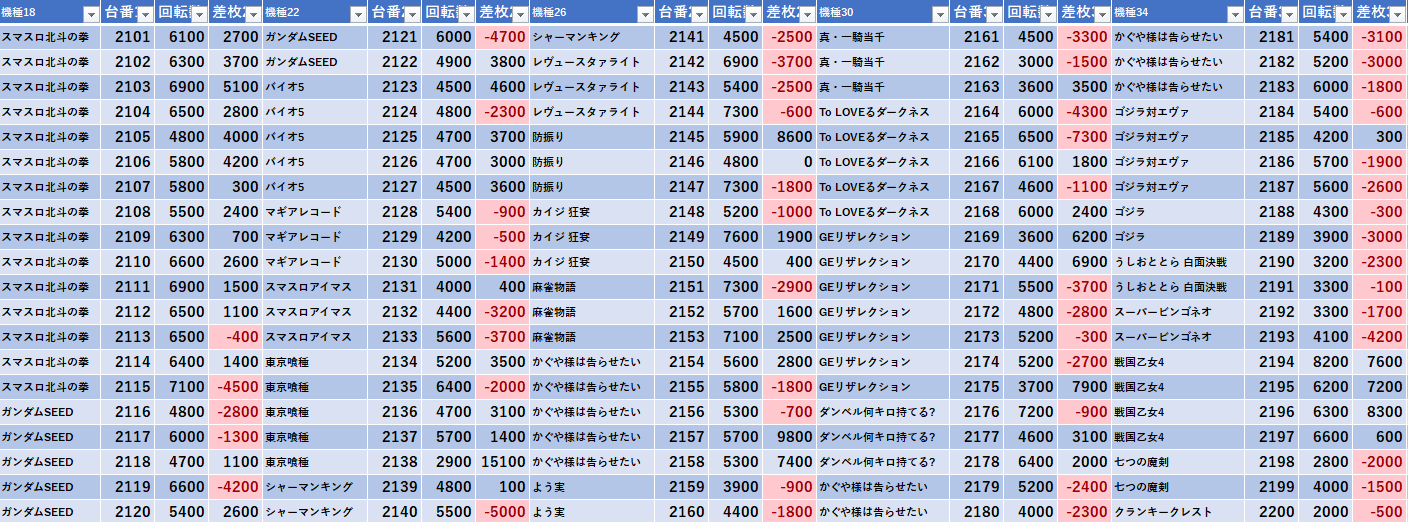Open 差枚 filter arrow in the 機種30 group

coord(1101,14)
